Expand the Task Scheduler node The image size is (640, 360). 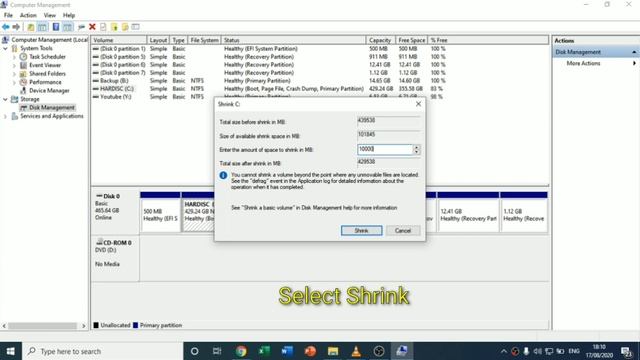(15, 57)
